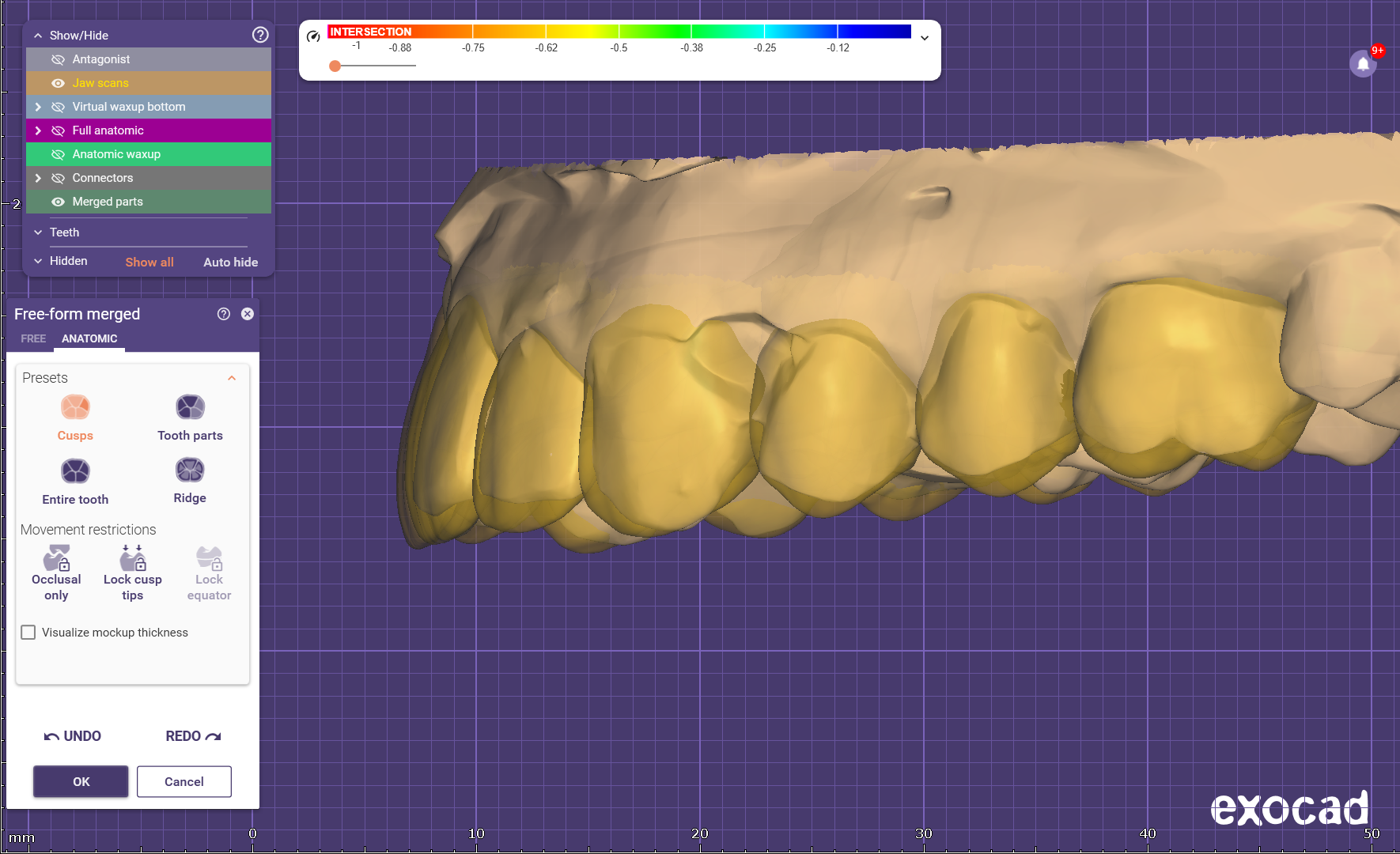Activate Lock cusp tips restriction
The width and height of the screenshot is (1400, 854).
[132, 558]
